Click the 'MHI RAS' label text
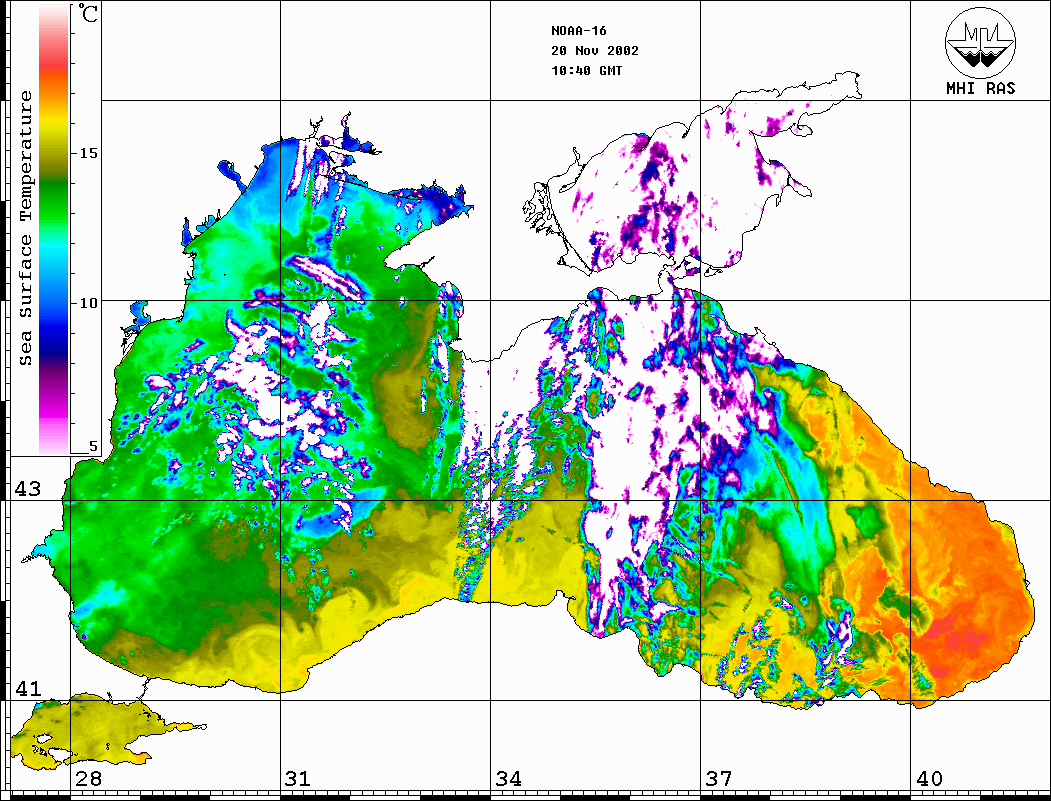Image resolution: width=1051 pixels, height=801 pixels. (981, 88)
